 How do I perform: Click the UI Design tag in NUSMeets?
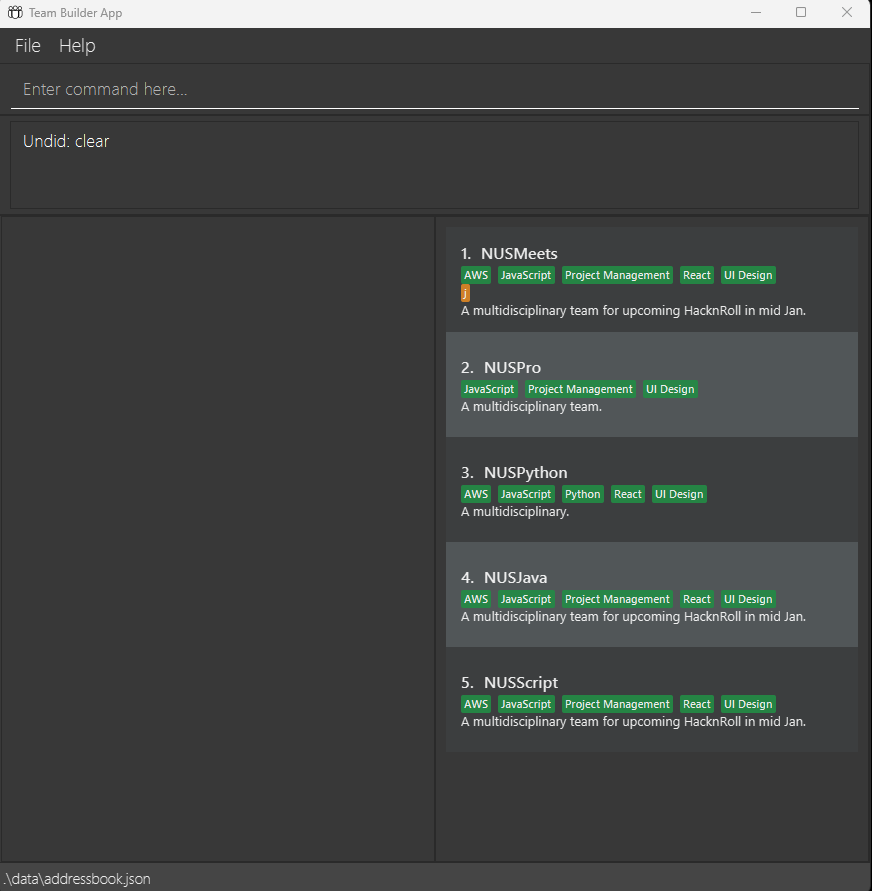tap(748, 275)
